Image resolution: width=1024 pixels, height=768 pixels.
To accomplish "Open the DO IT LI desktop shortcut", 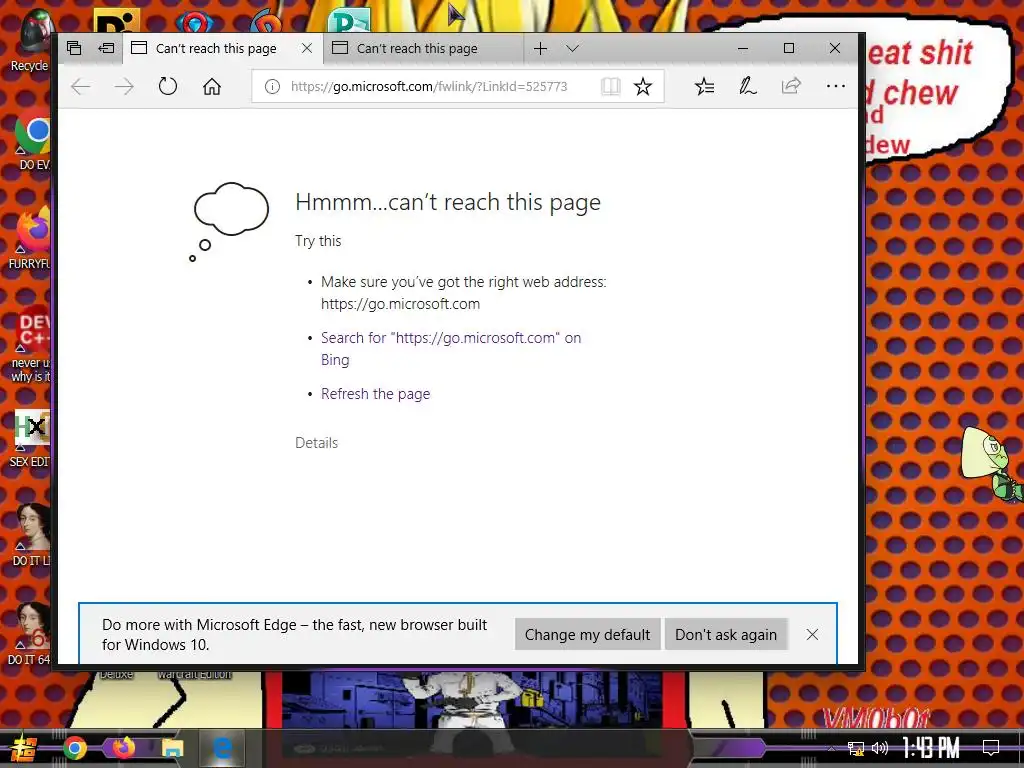I will pyautogui.click(x=31, y=536).
